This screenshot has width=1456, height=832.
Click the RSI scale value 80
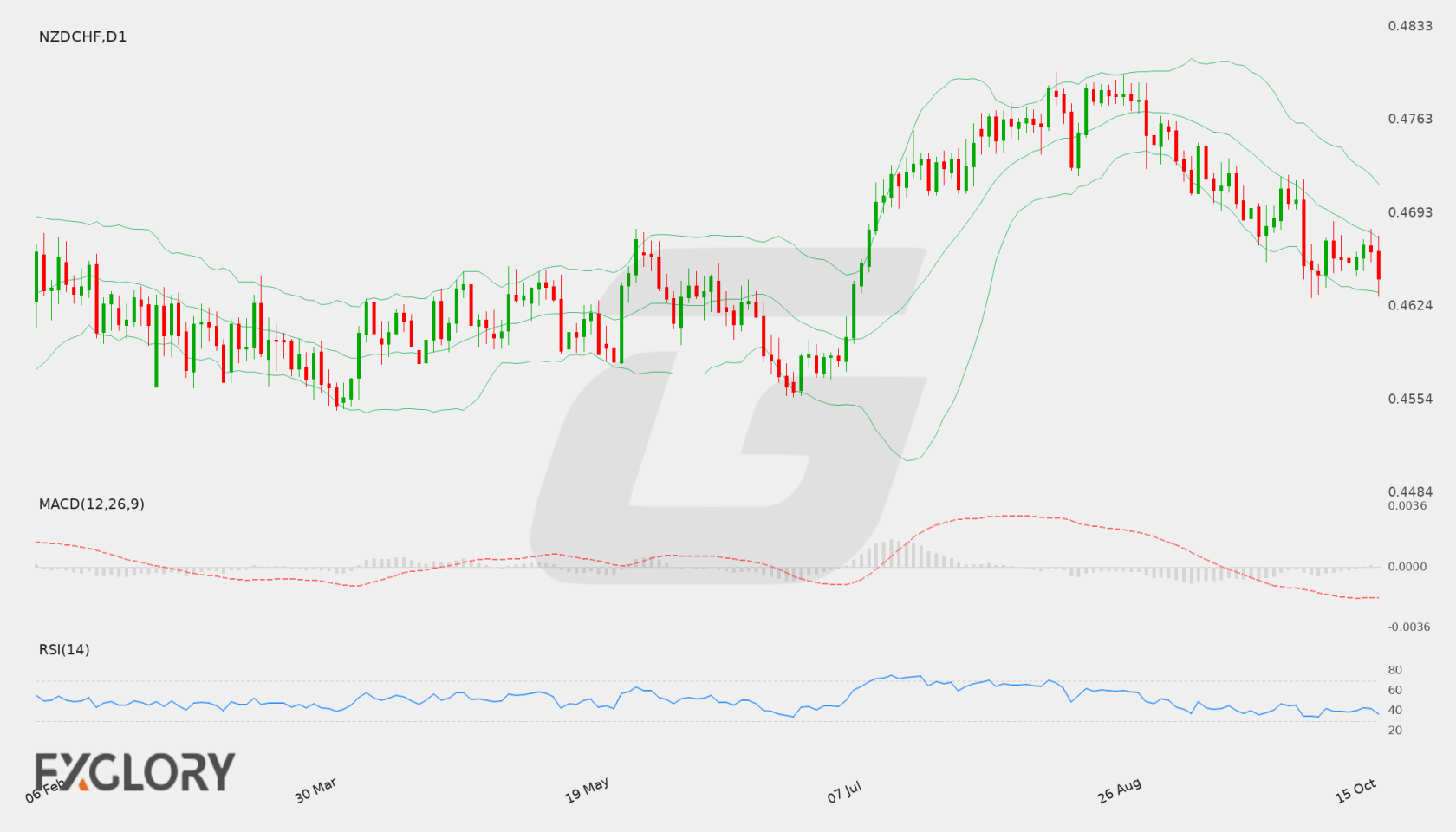pyautogui.click(x=1395, y=670)
